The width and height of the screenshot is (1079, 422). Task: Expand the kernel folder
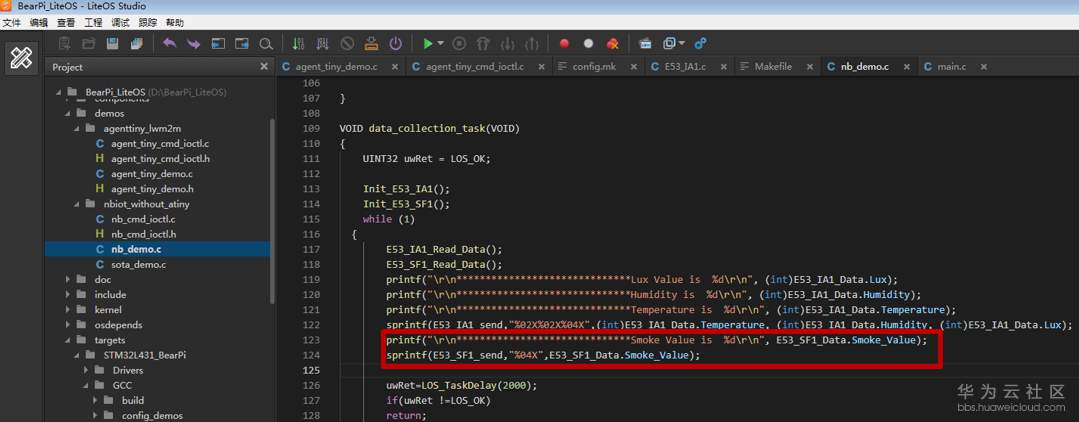coord(68,310)
